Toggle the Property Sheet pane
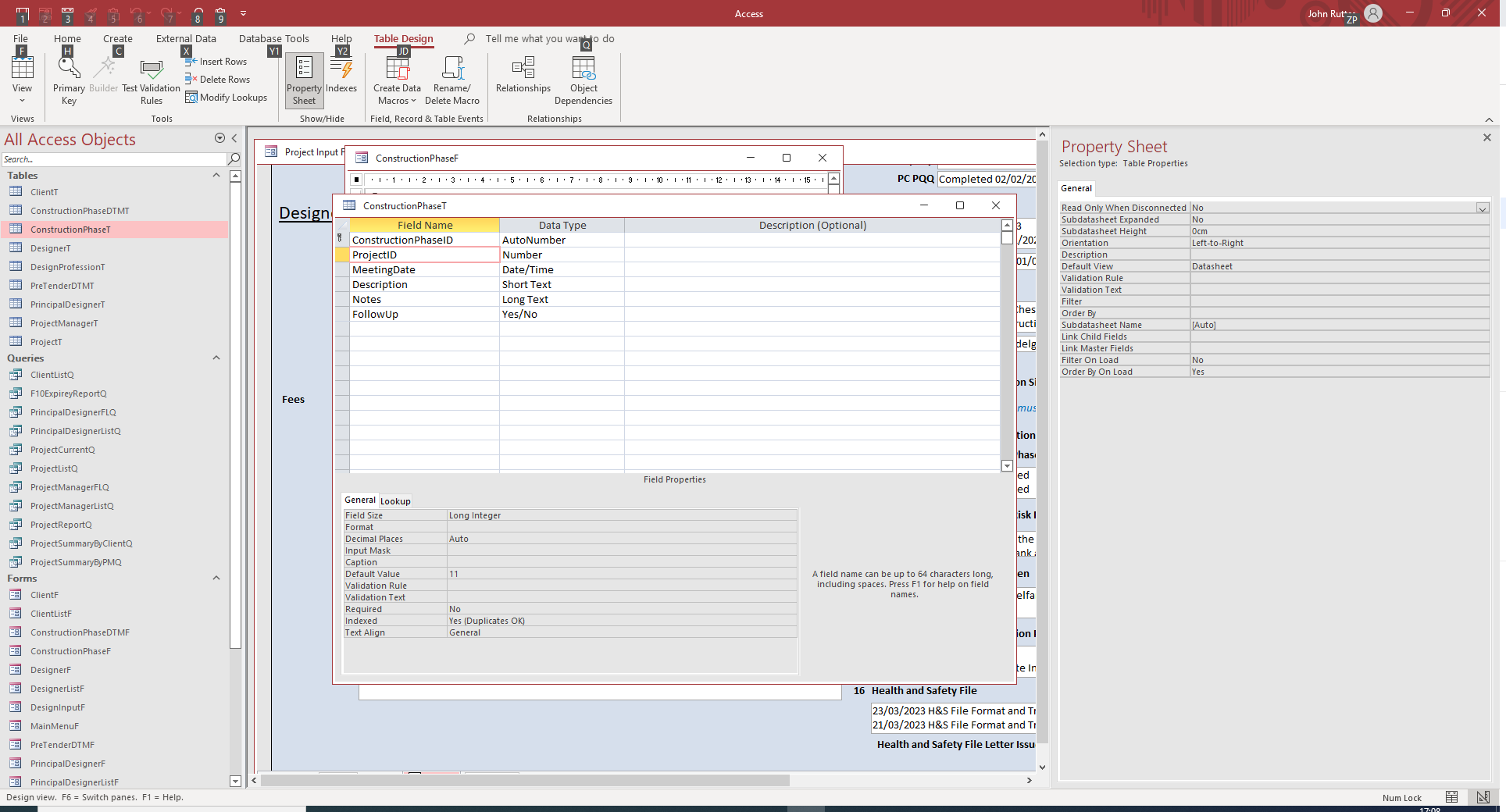Screen dimensions: 1506x812 pos(304,78)
